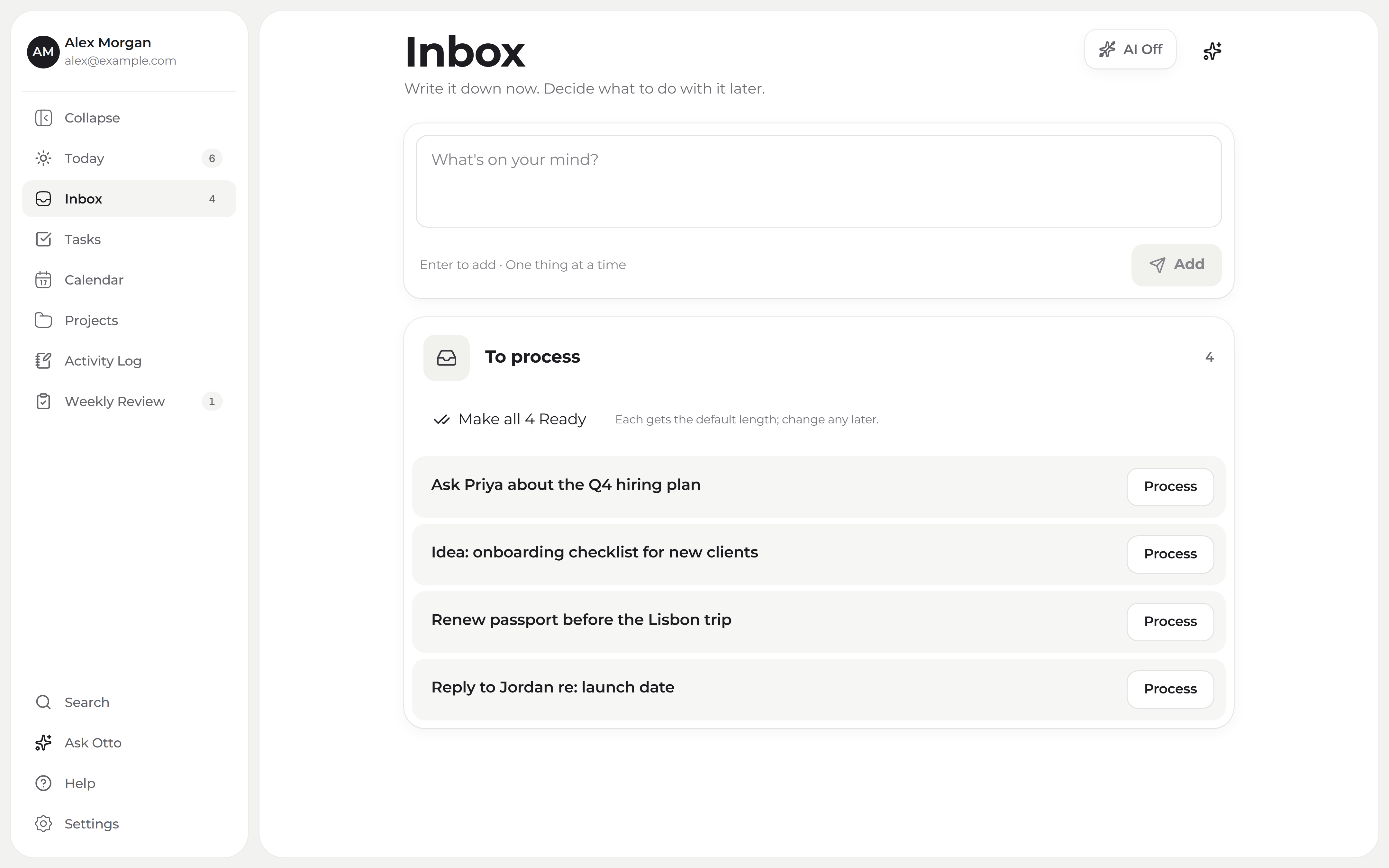Click the Enter to add hint text
This screenshot has width=1389, height=868.
coord(522,265)
